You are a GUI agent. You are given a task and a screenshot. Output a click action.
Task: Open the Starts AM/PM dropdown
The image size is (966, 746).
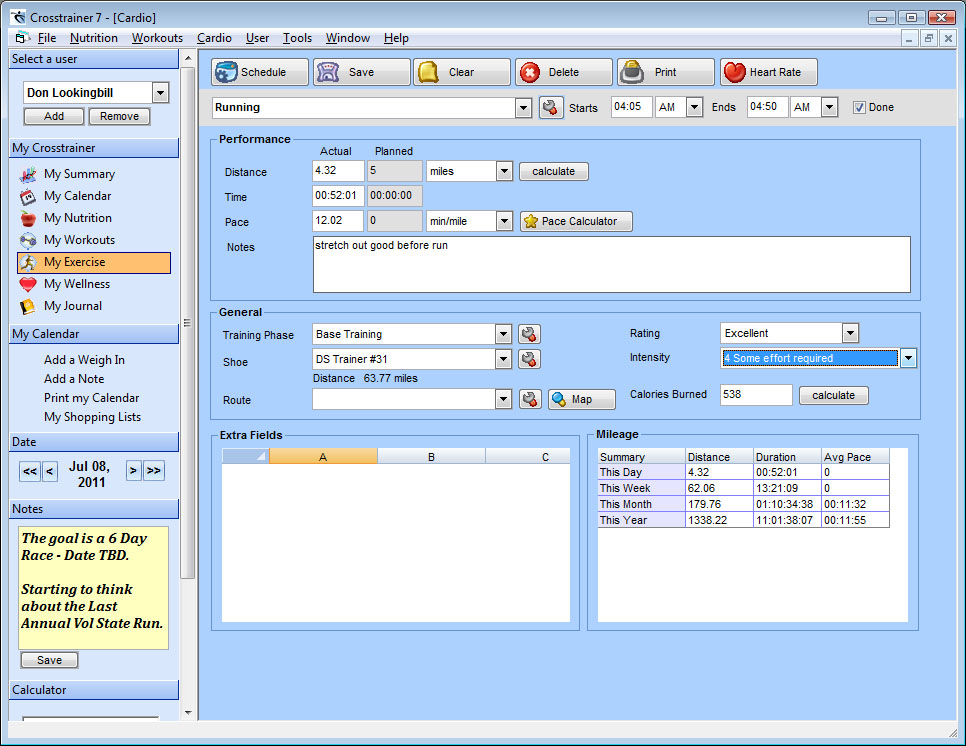tap(694, 107)
